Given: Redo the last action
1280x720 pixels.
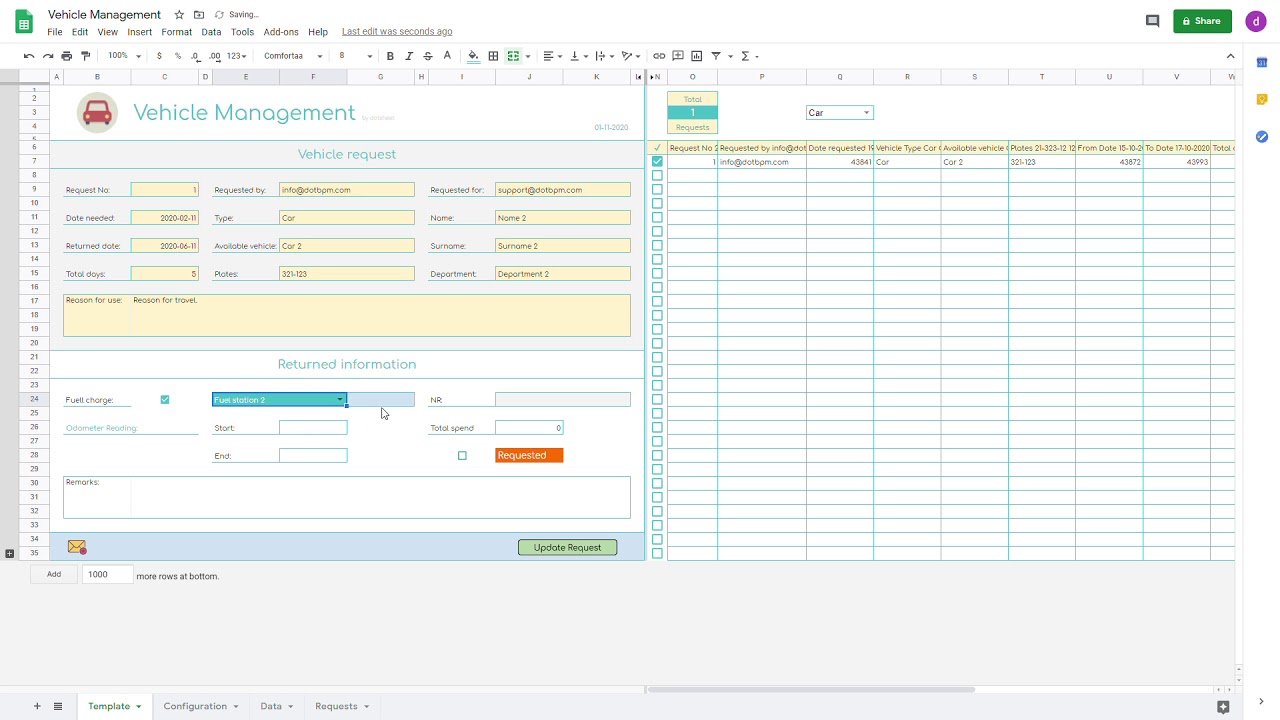Looking at the screenshot, I should [48, 56].
